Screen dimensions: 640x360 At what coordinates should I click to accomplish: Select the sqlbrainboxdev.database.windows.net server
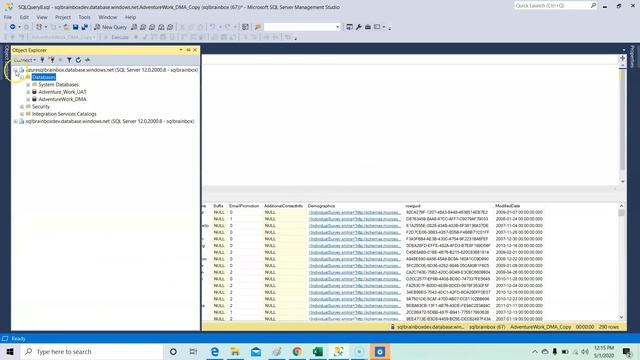pos(110,121)
